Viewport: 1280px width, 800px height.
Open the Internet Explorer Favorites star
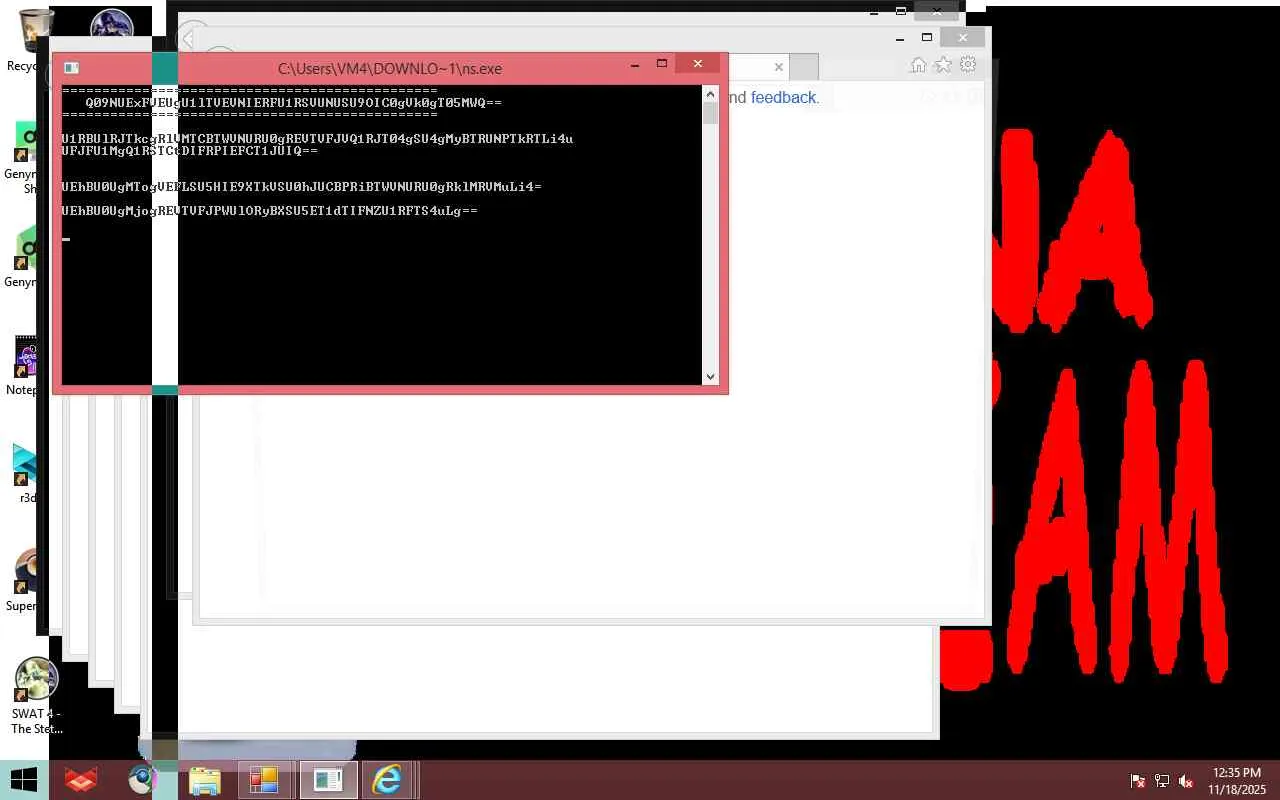[x=943, y=65]
